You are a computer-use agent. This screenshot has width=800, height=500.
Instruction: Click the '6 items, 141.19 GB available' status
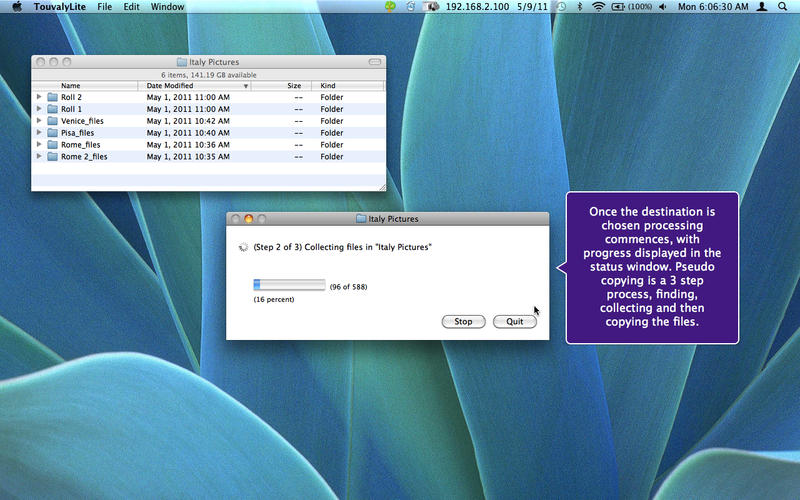coord(209,74)
